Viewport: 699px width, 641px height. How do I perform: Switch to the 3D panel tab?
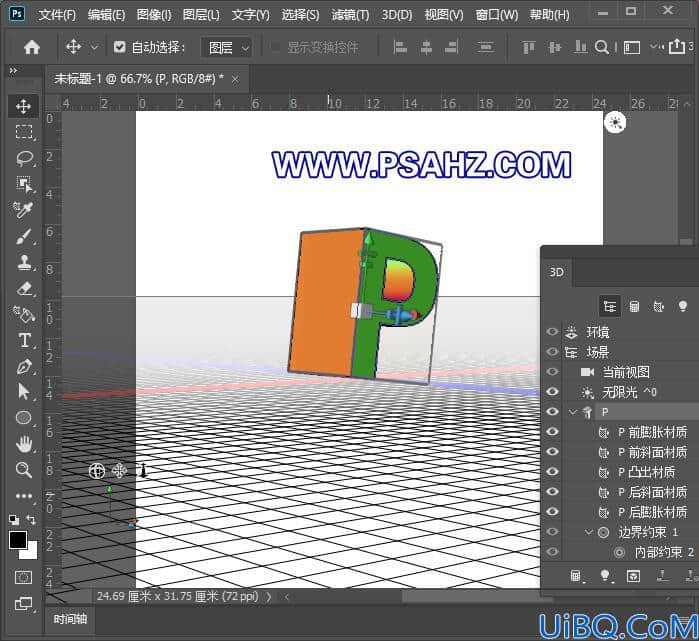coord(556,272)
